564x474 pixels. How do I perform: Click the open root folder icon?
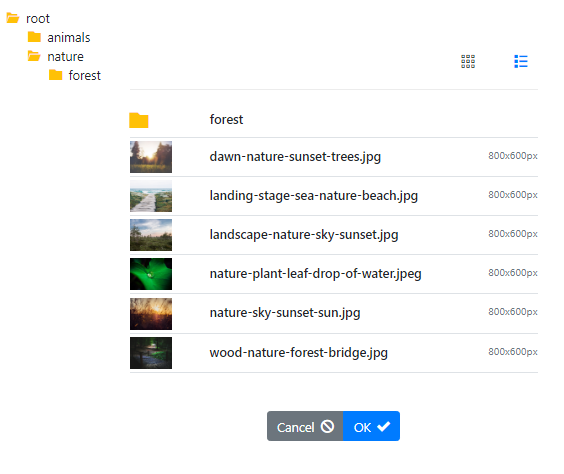[13, 18]
